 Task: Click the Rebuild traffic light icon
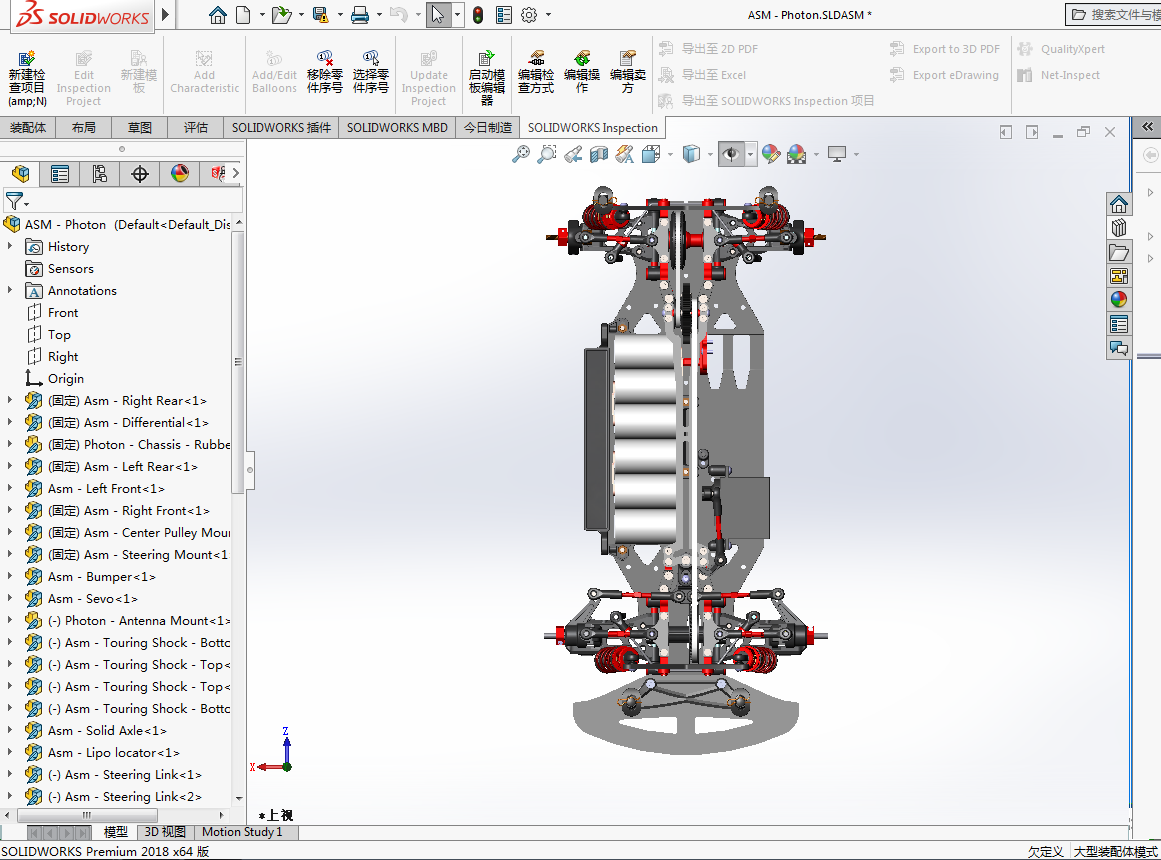[x=478, y=15]
